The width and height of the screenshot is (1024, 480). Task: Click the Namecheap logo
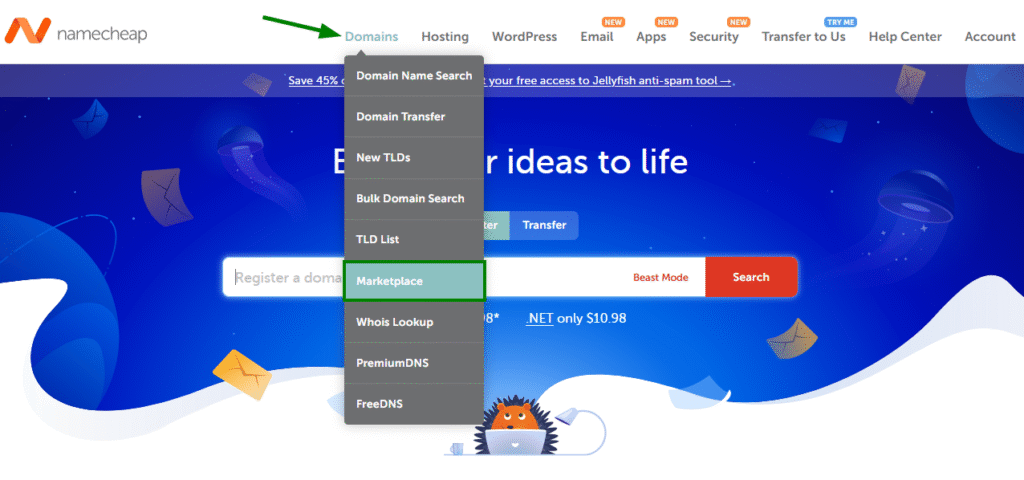tap(76, 34)
